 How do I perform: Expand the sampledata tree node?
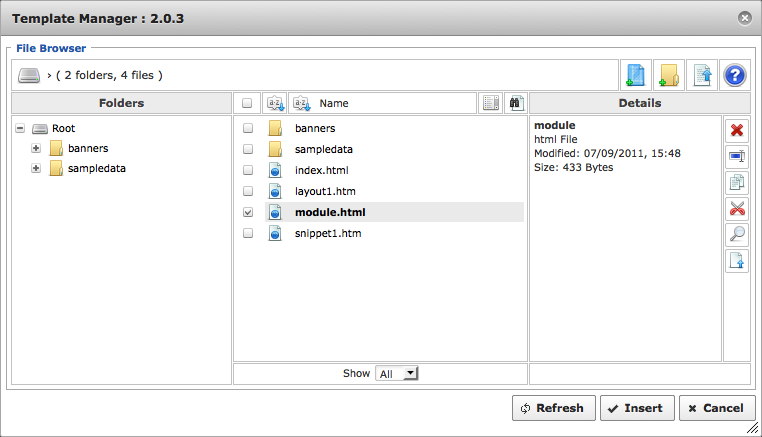(36, 168)
